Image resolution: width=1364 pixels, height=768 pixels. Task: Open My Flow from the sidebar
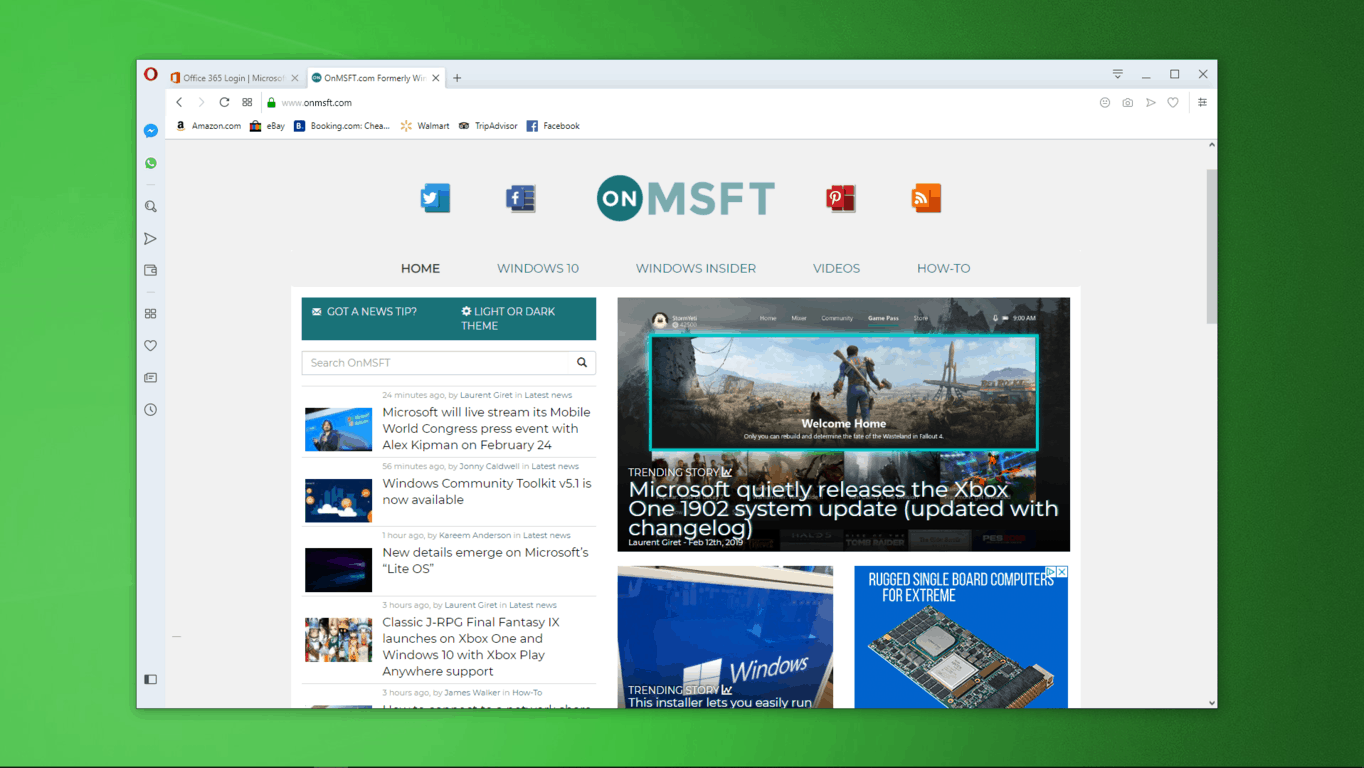click(151, 239)
